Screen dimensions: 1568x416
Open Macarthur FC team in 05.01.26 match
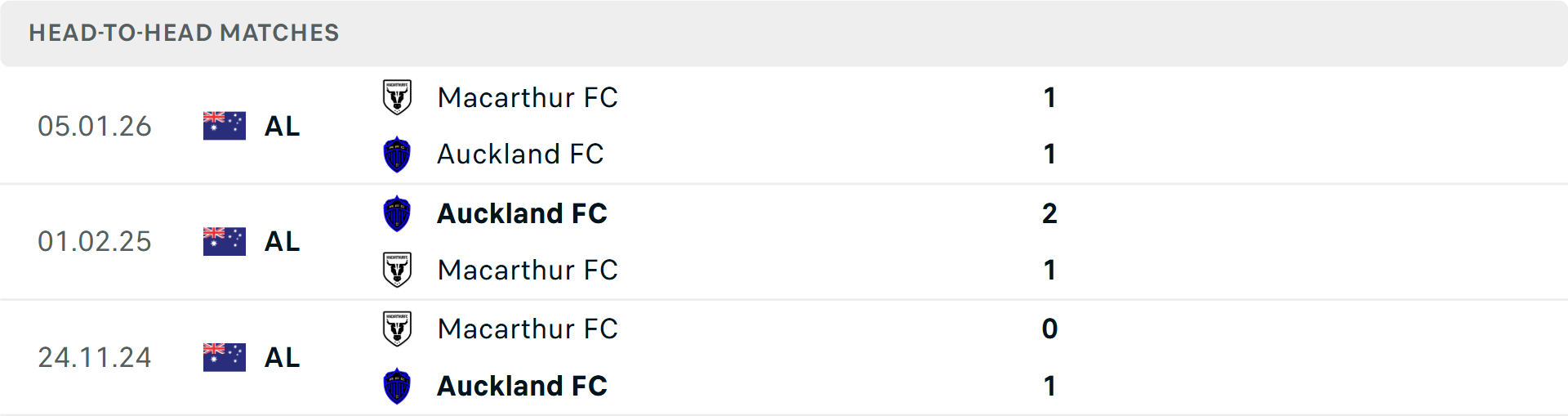tap(528, 97)
